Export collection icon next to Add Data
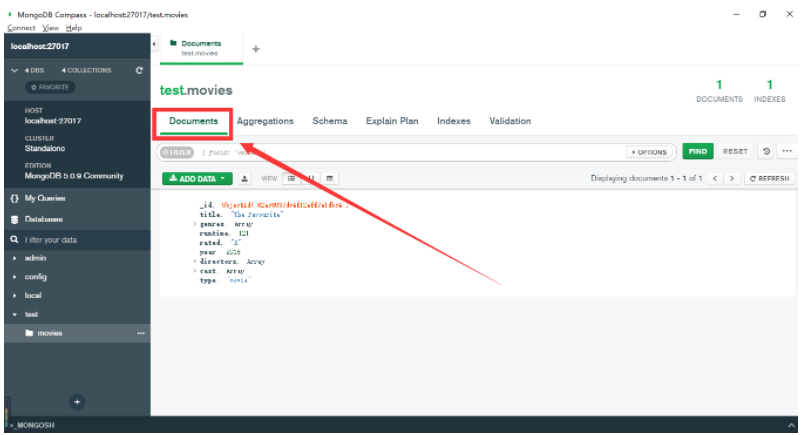The width and height of the screenshot is (803, 435). (x=245, y=179)
